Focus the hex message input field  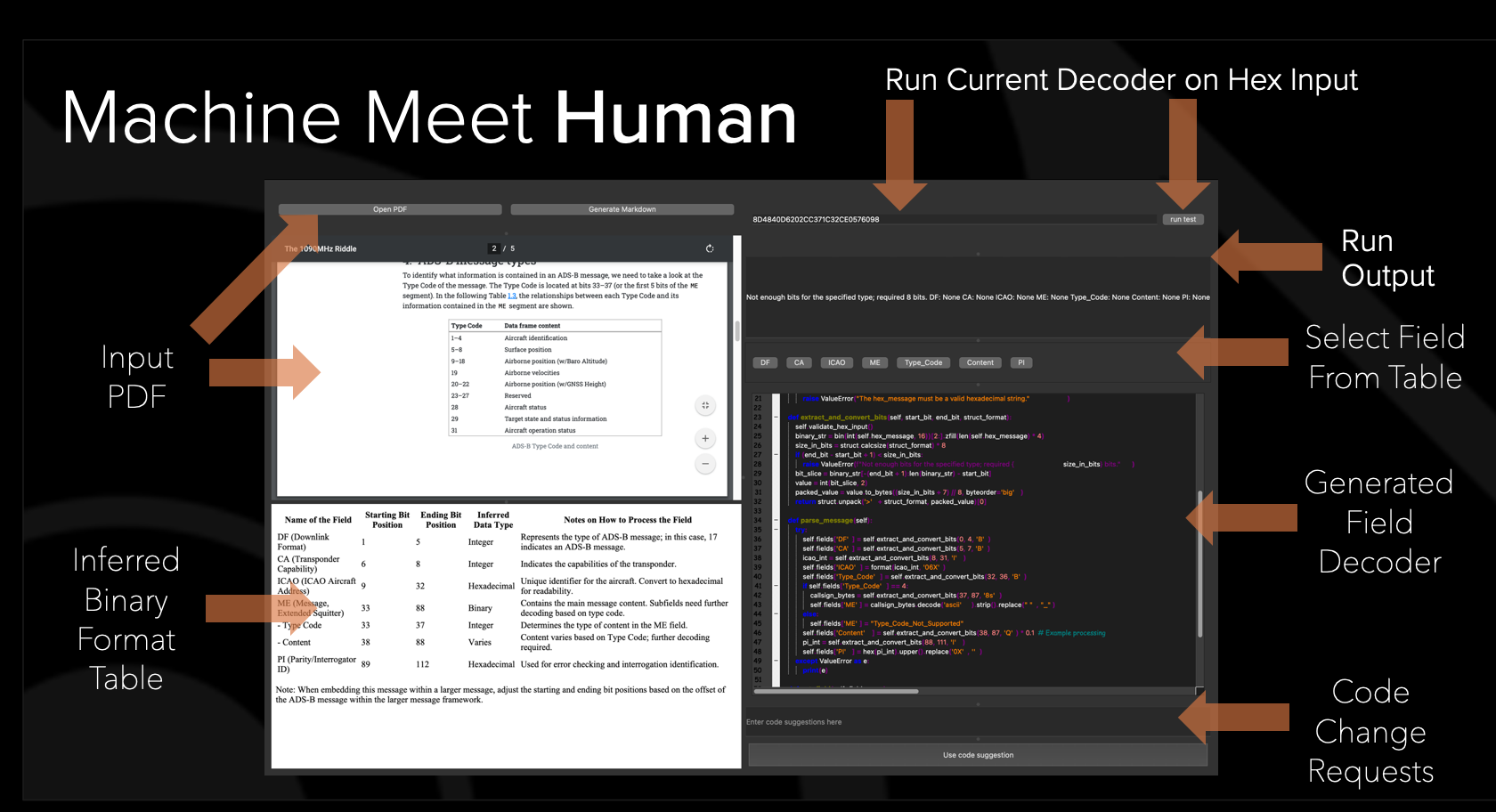coord(954,219)
